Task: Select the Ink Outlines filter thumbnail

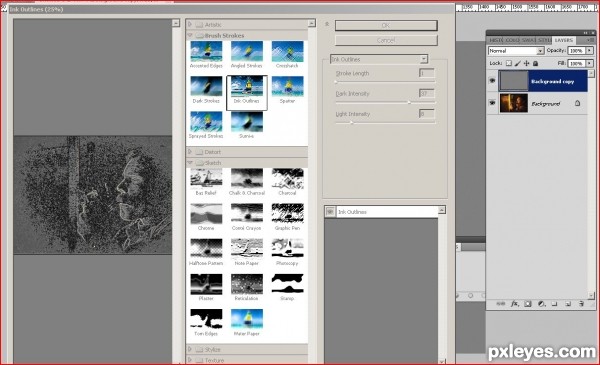Action: (247, 86)
